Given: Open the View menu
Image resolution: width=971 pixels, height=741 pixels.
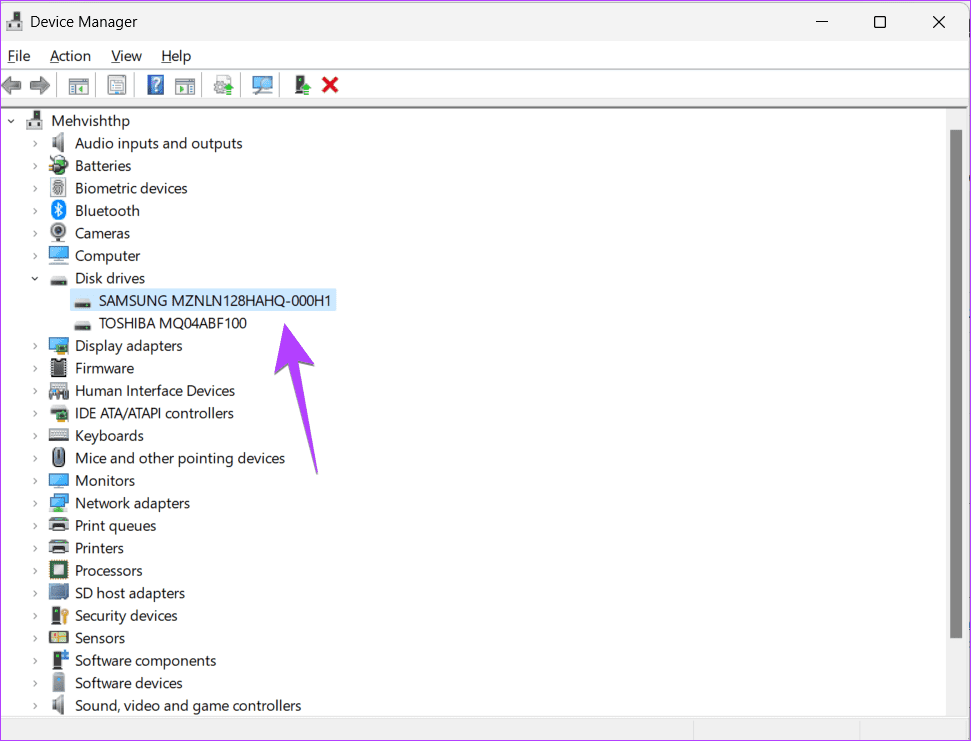Looking at the screenshot, I should click(126, 56).
